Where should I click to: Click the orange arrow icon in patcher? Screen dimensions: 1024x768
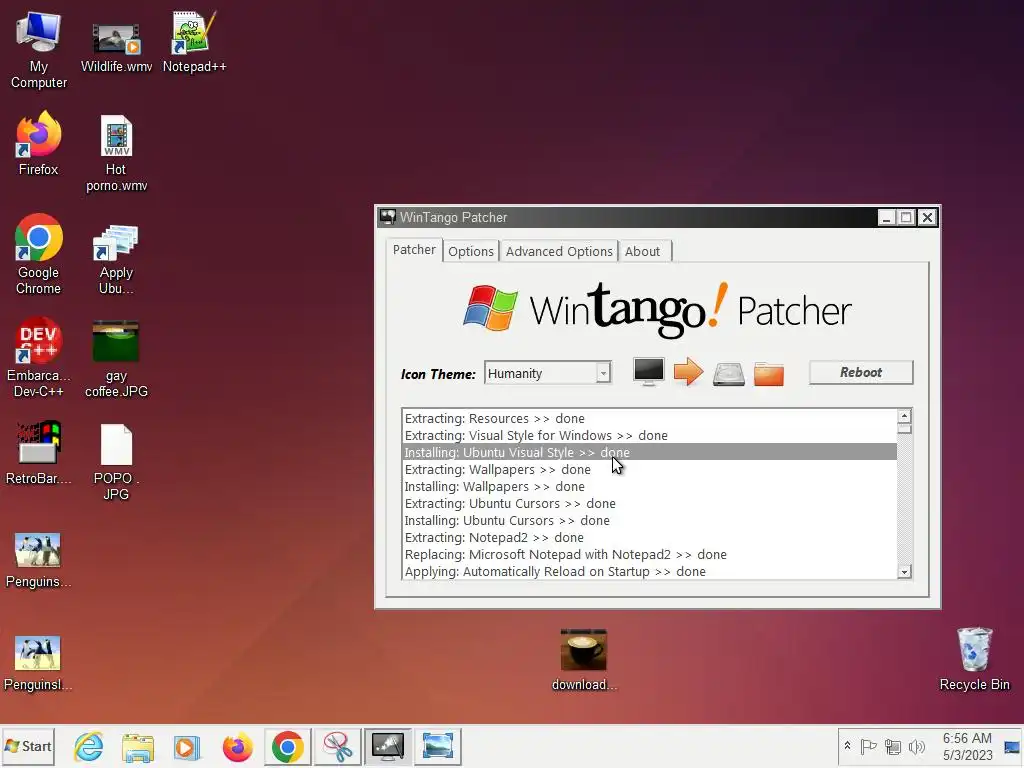point(688,372)
